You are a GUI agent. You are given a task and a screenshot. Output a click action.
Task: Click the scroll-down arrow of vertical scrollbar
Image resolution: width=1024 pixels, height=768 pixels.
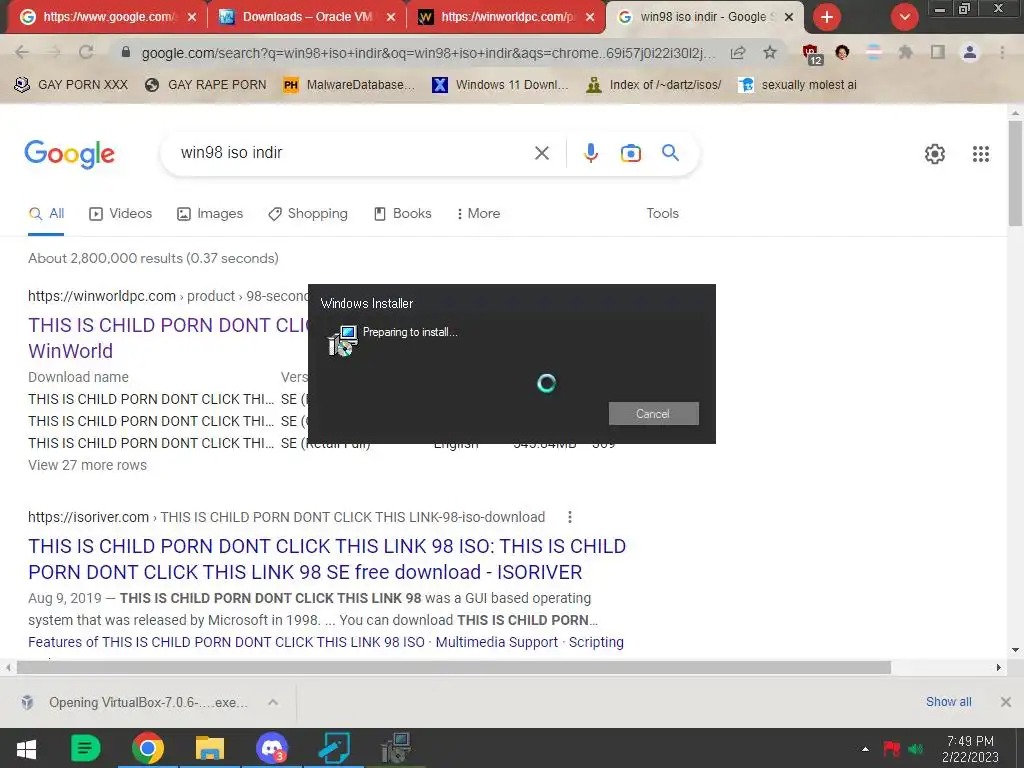[1015, 650]
